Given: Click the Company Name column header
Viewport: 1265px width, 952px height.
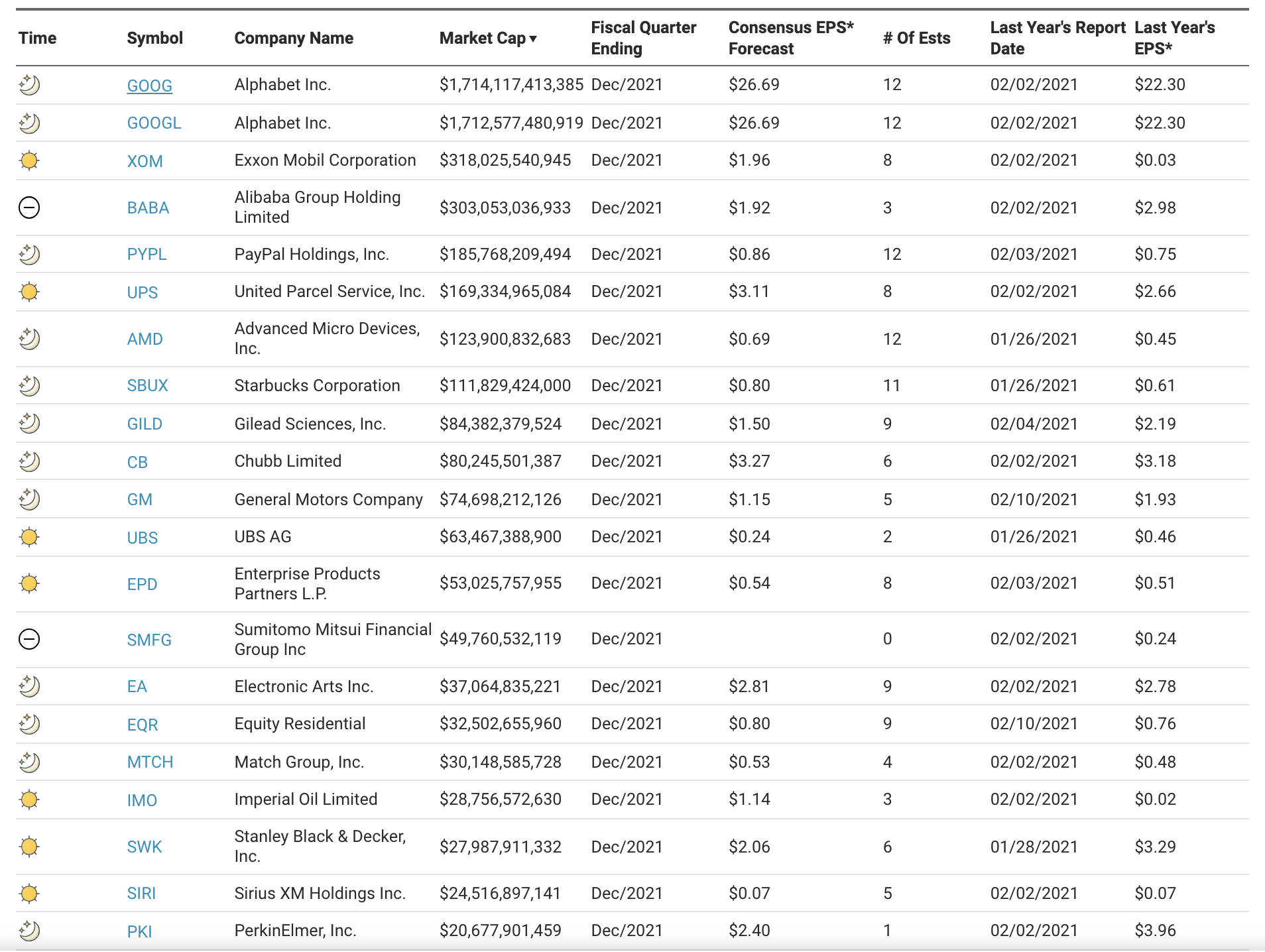Looking at the screenshot, I should coord(294,38).
